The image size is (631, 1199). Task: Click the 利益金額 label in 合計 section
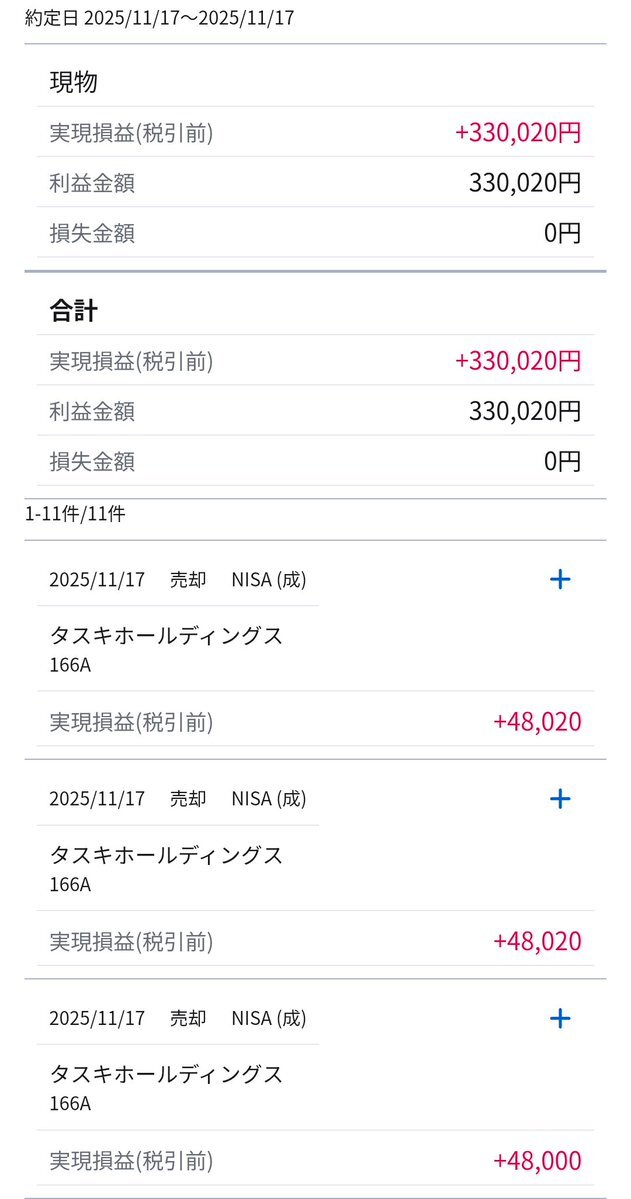coord(92,411)
